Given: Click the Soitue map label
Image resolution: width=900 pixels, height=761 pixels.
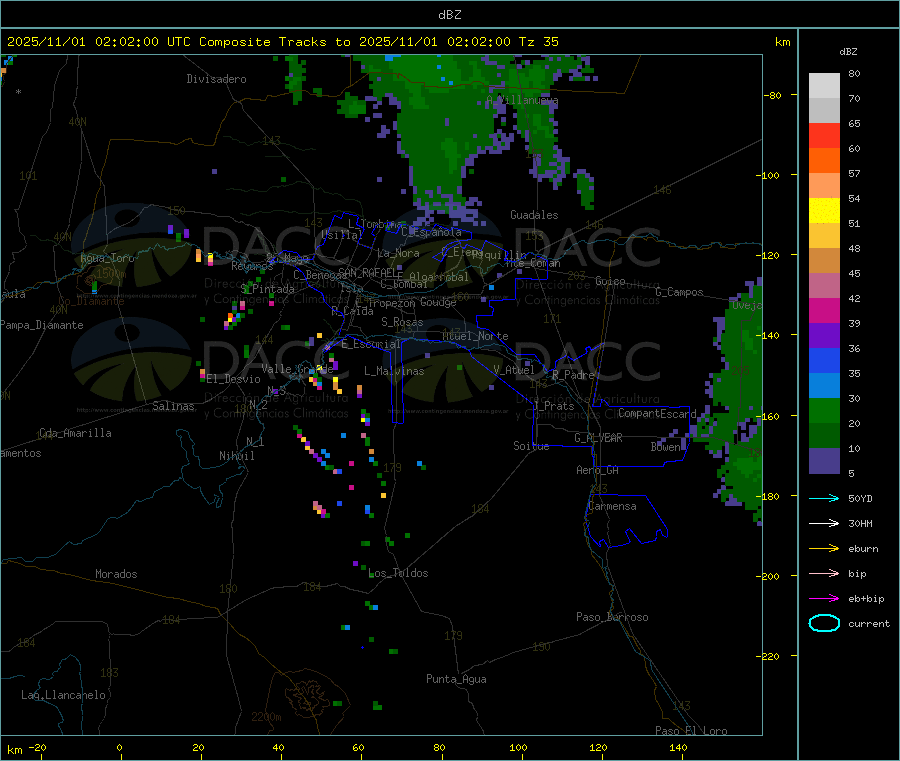Looking at the screenshot, I should coord(531,446).
